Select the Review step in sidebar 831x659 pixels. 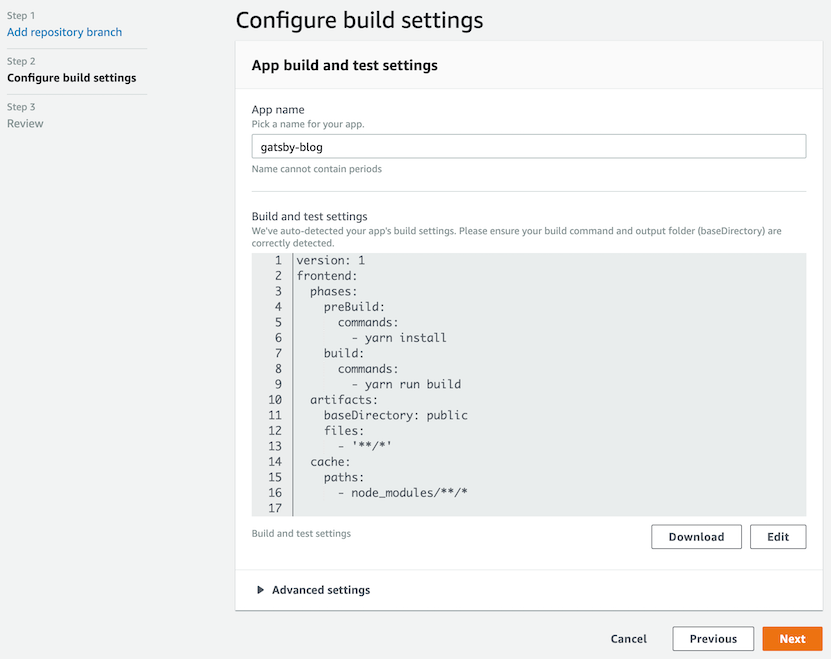pyautogui.click(x=25, y=124)
